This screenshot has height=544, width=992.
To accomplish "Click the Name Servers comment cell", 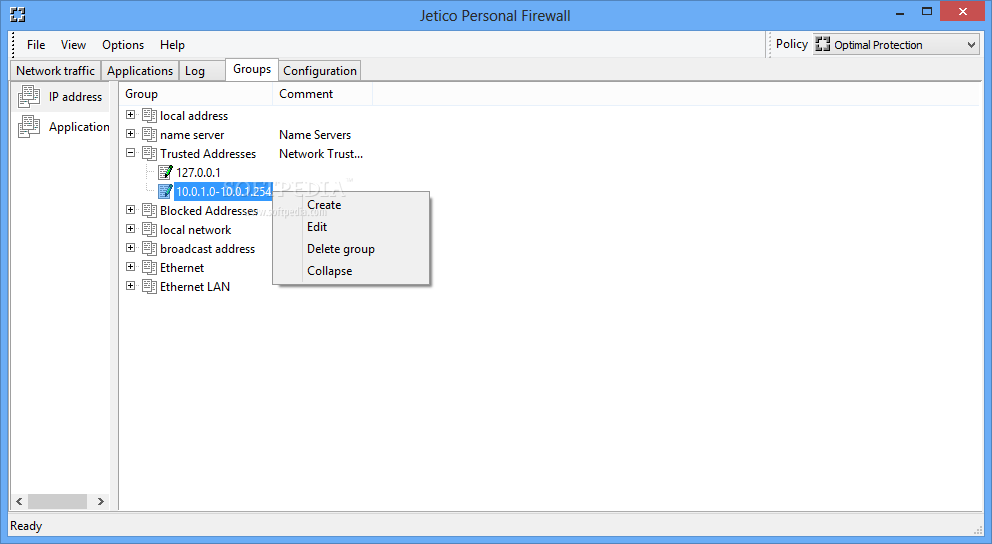I will point(315,135).
